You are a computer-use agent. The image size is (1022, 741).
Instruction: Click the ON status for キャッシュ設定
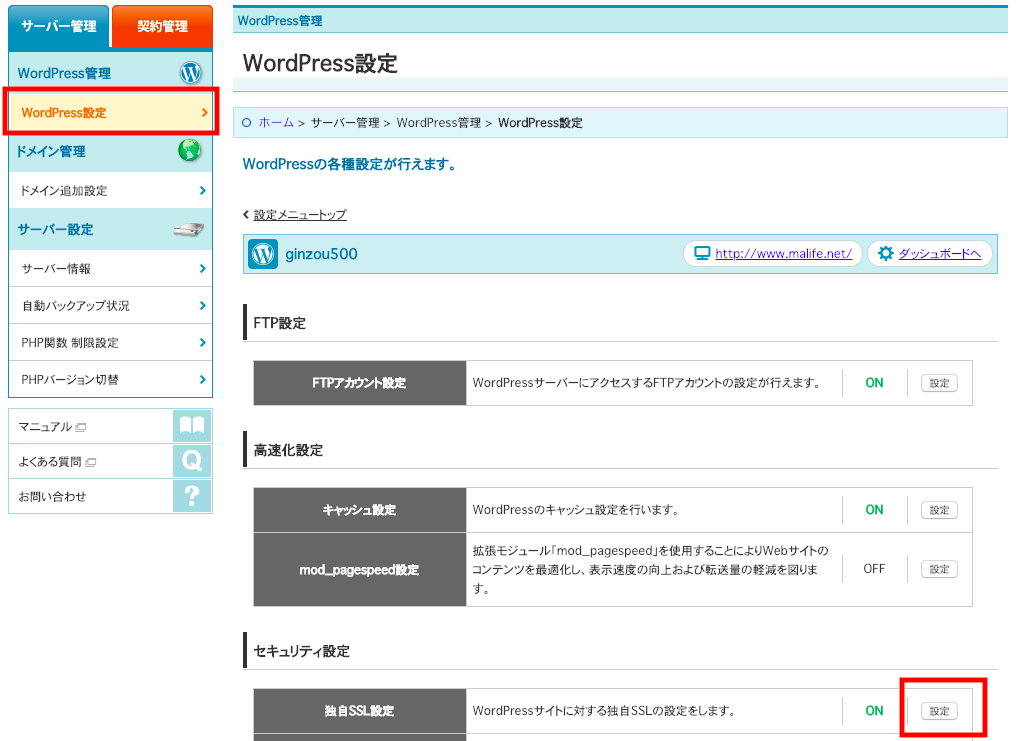click(874, 510)
